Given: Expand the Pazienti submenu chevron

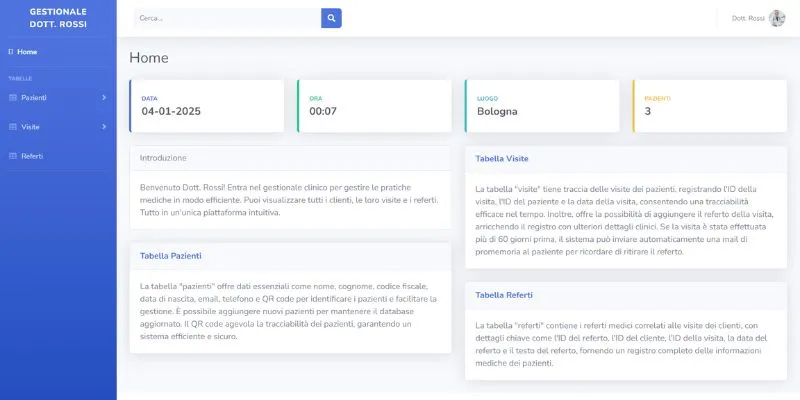Looking at the screenshot, I should 104,97.
